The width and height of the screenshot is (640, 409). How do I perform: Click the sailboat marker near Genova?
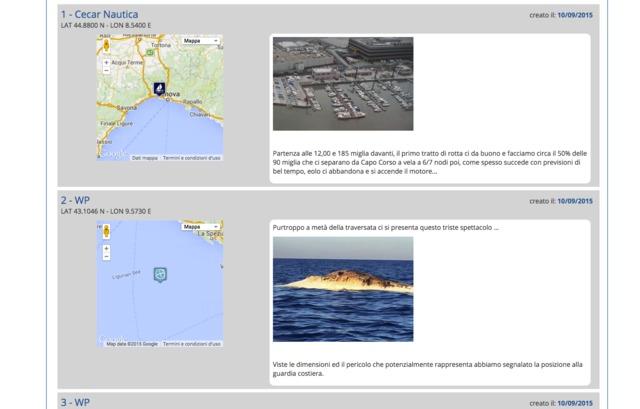pos(159,89)
